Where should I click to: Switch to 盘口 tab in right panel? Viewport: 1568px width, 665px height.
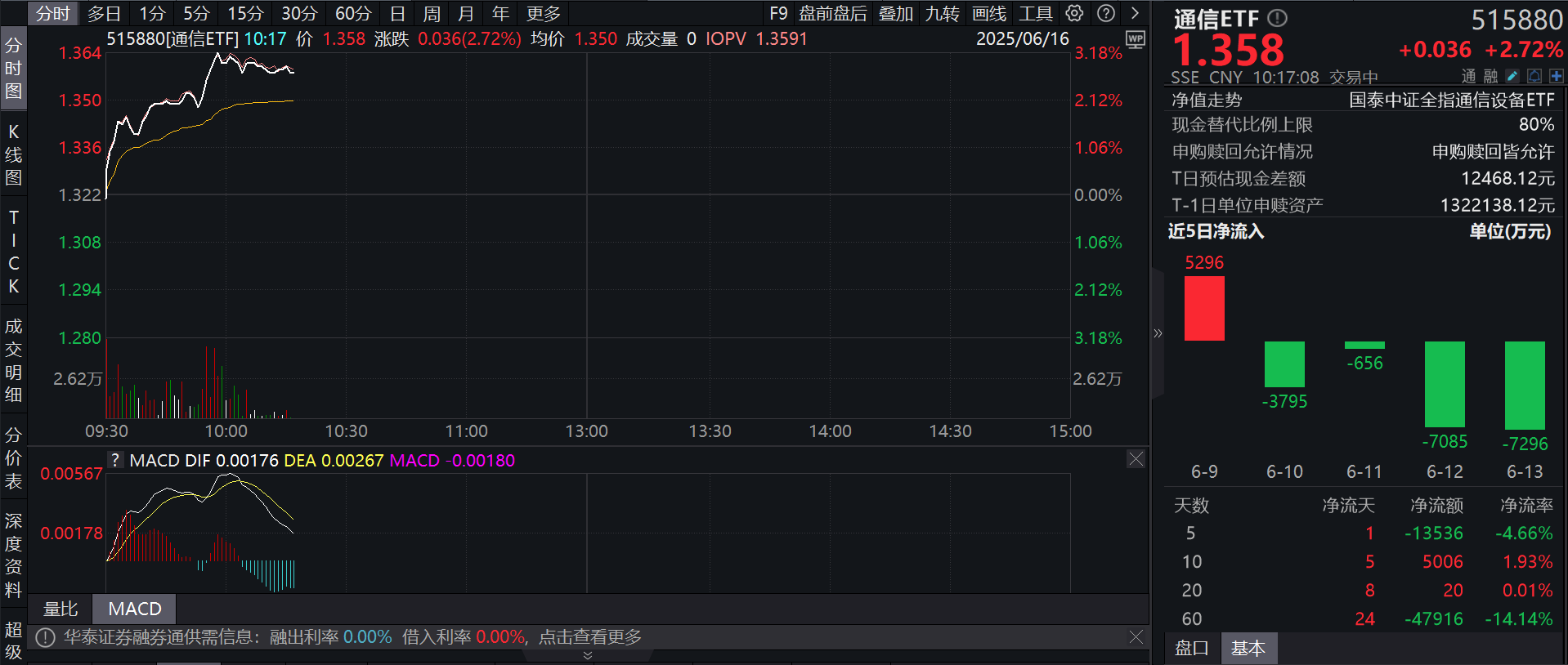[x=1191, y=648]
